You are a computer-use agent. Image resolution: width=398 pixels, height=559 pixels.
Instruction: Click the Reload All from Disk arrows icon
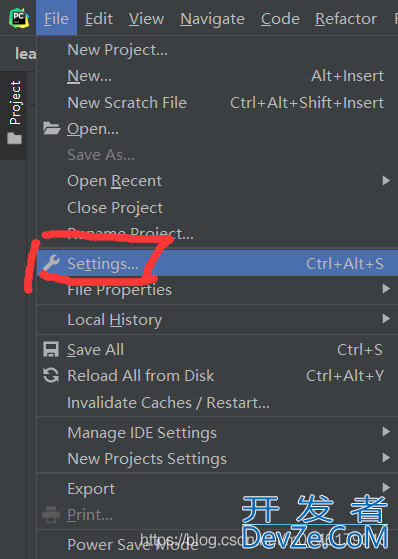pyautogui.click(x=51, y=375)
